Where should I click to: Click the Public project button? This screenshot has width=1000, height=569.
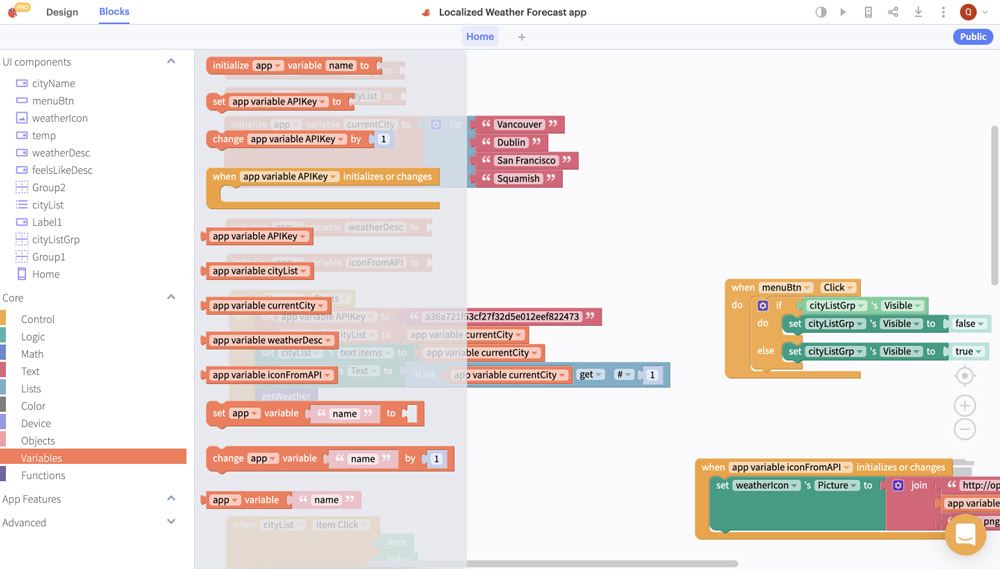tap(973, 37)
